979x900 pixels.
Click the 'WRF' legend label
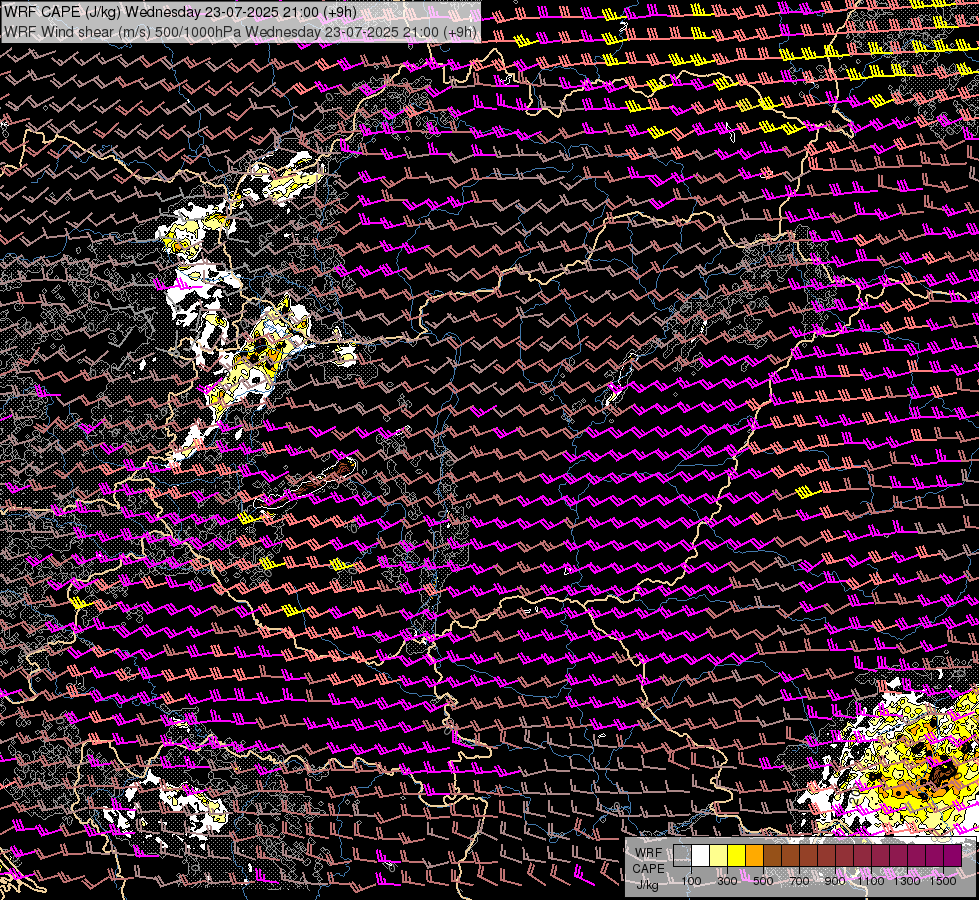649,853
